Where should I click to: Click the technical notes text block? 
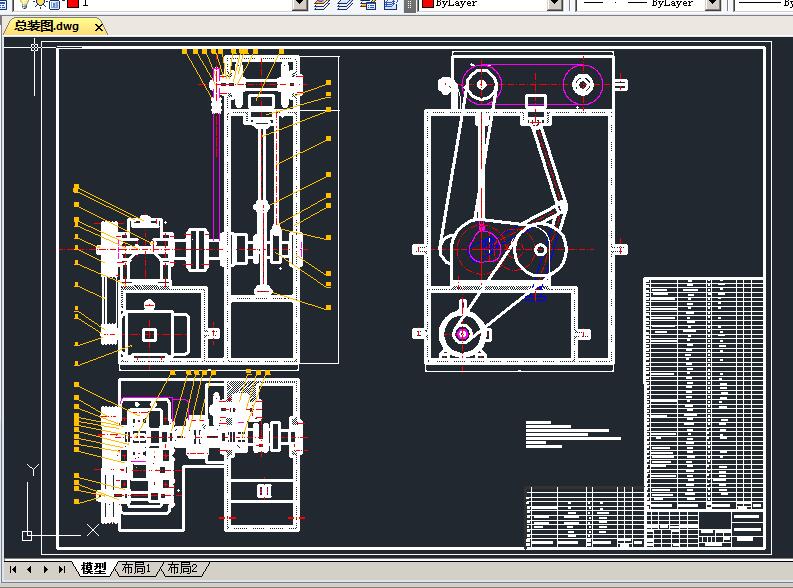coord(573,434)
